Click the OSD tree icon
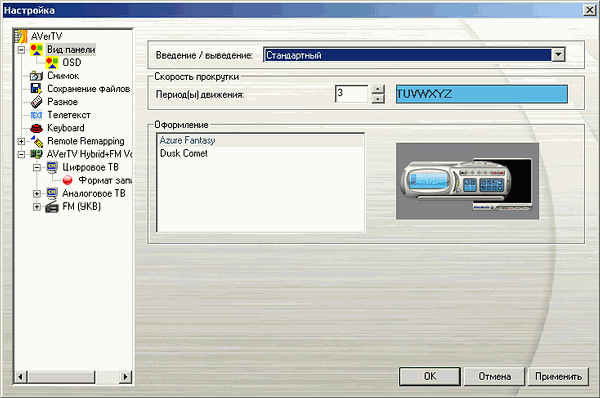 point(52,63)
